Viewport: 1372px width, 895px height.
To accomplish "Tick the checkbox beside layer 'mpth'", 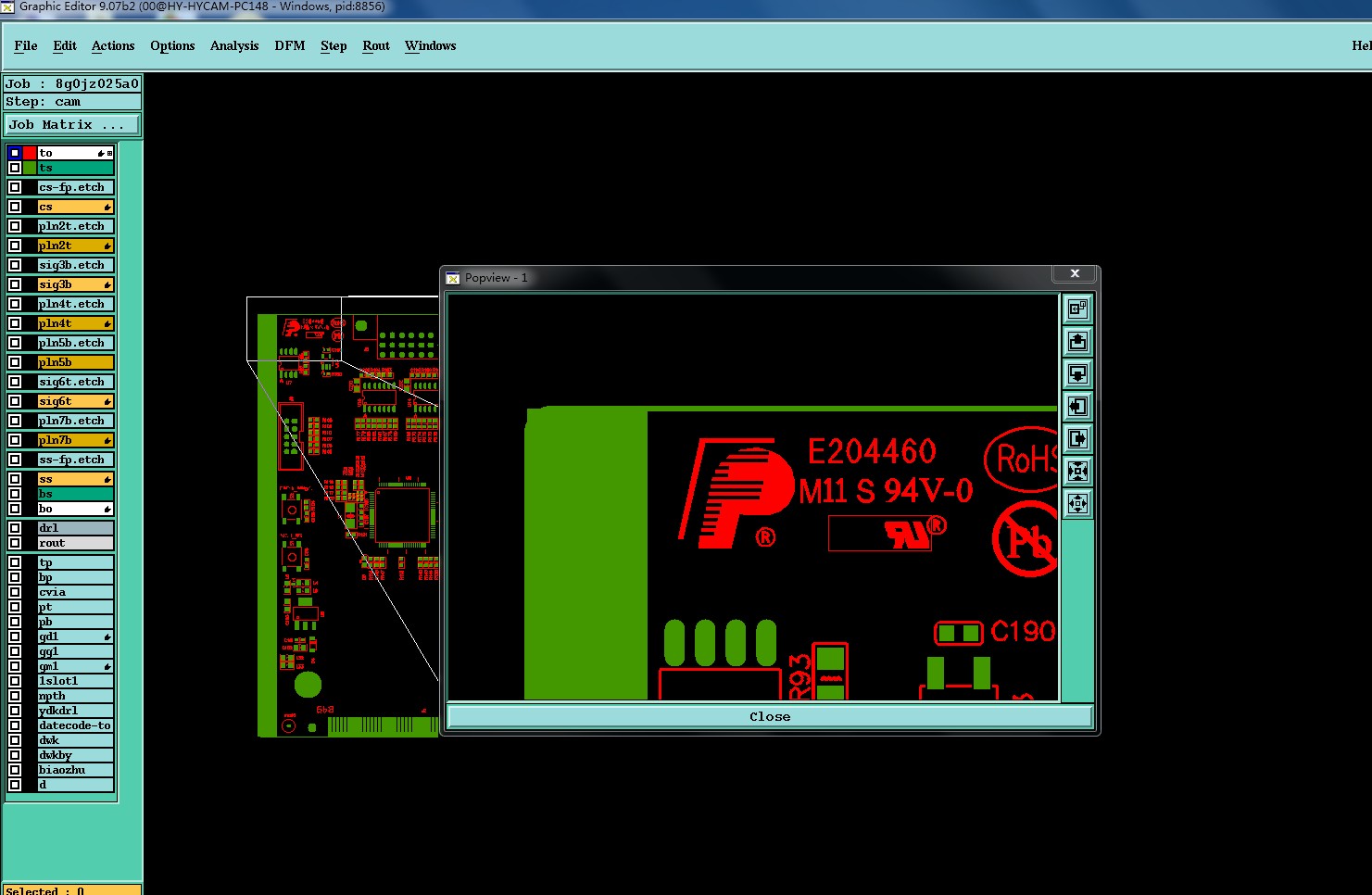I will point(15,696).
